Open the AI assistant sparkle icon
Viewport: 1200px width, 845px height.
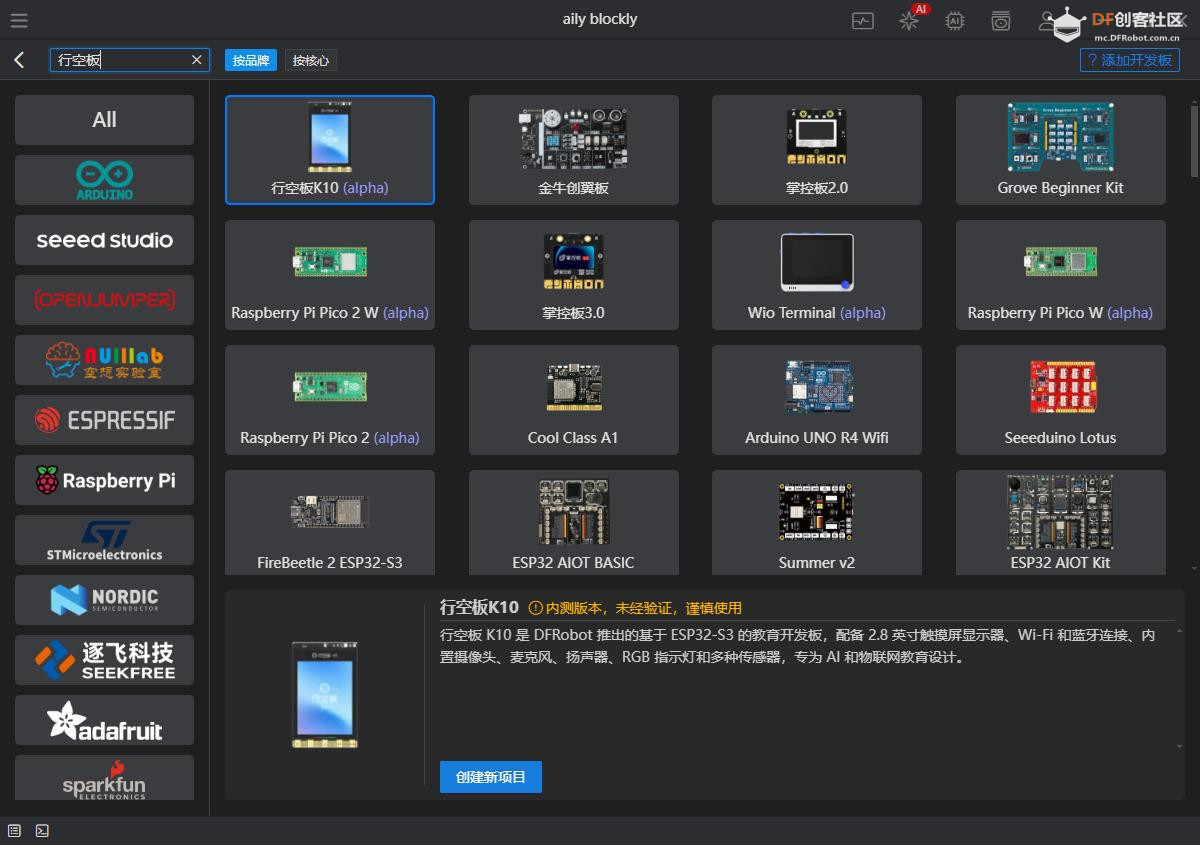pyautogui.click(x=909, y=20)
